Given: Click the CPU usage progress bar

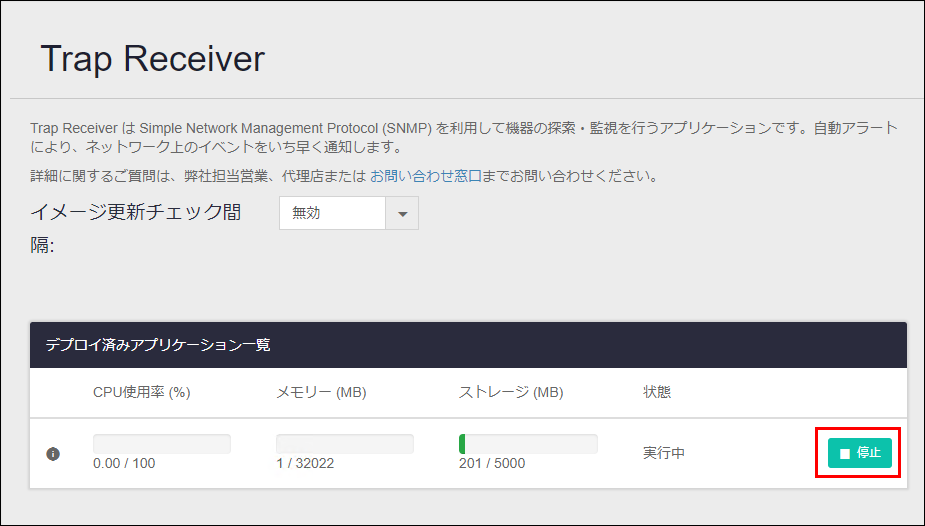Looking at the screenshot, I should coord(162,444).
